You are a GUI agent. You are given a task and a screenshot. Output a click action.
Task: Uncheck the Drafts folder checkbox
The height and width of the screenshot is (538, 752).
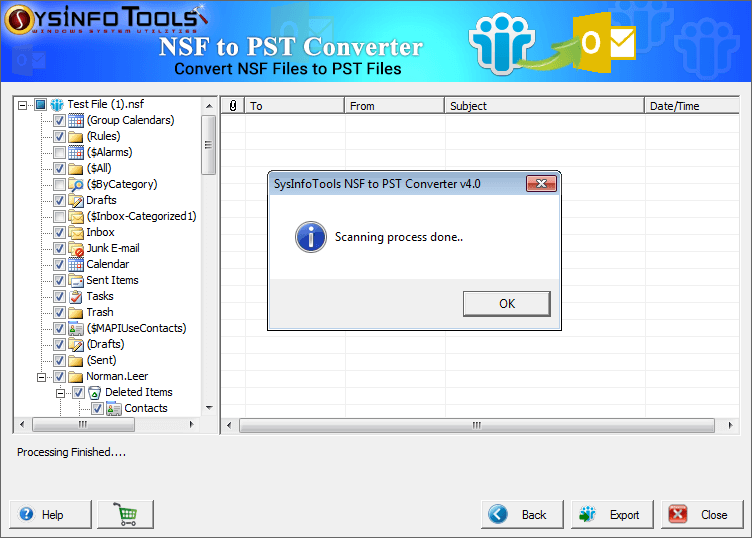59,200
